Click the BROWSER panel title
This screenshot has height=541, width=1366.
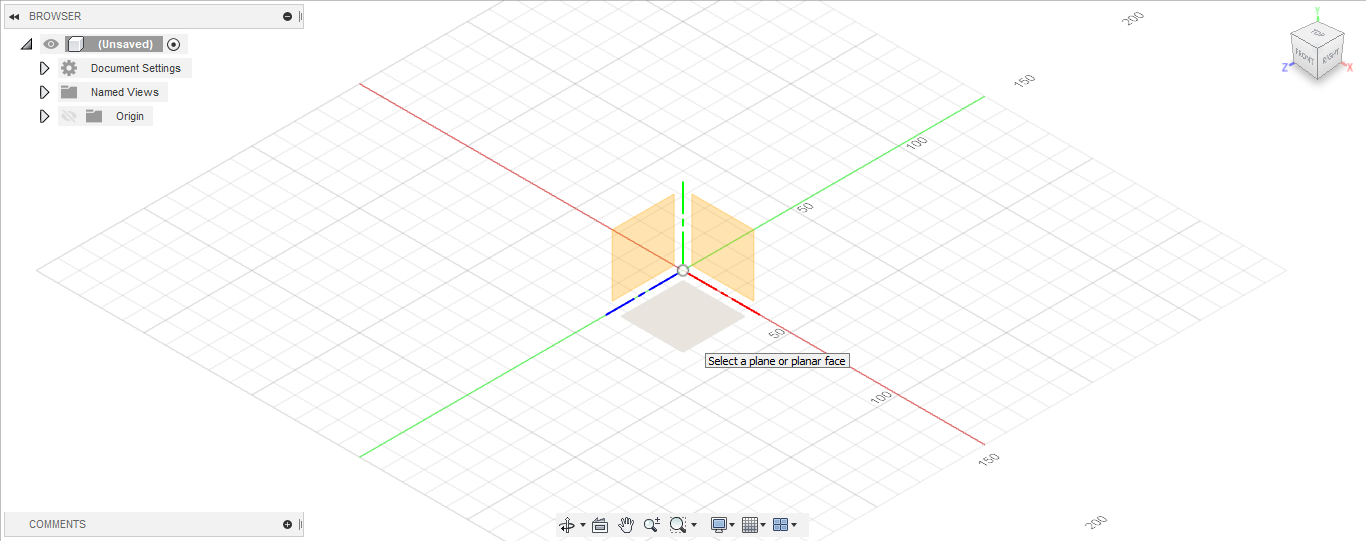(55, 17)
